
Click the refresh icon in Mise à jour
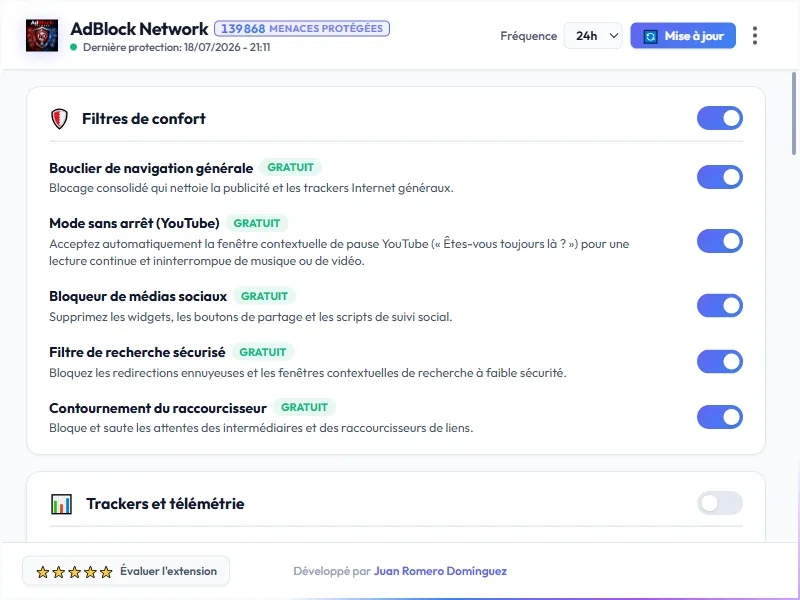[x=651, y=36]
